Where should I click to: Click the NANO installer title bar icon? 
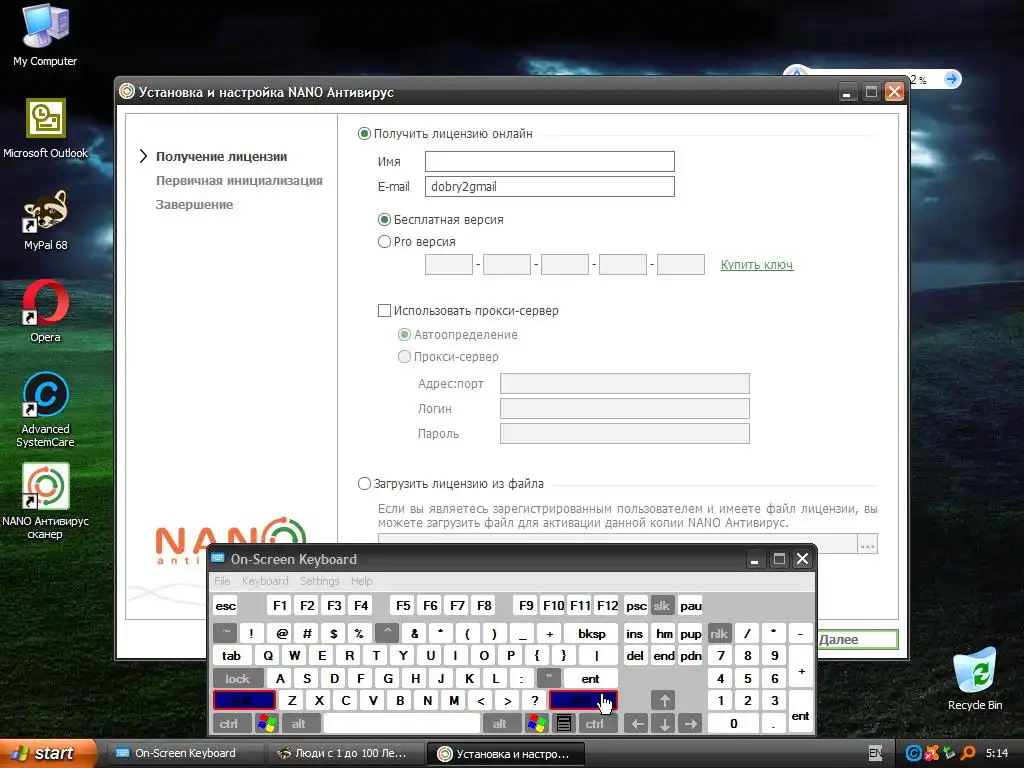(127, 92)
